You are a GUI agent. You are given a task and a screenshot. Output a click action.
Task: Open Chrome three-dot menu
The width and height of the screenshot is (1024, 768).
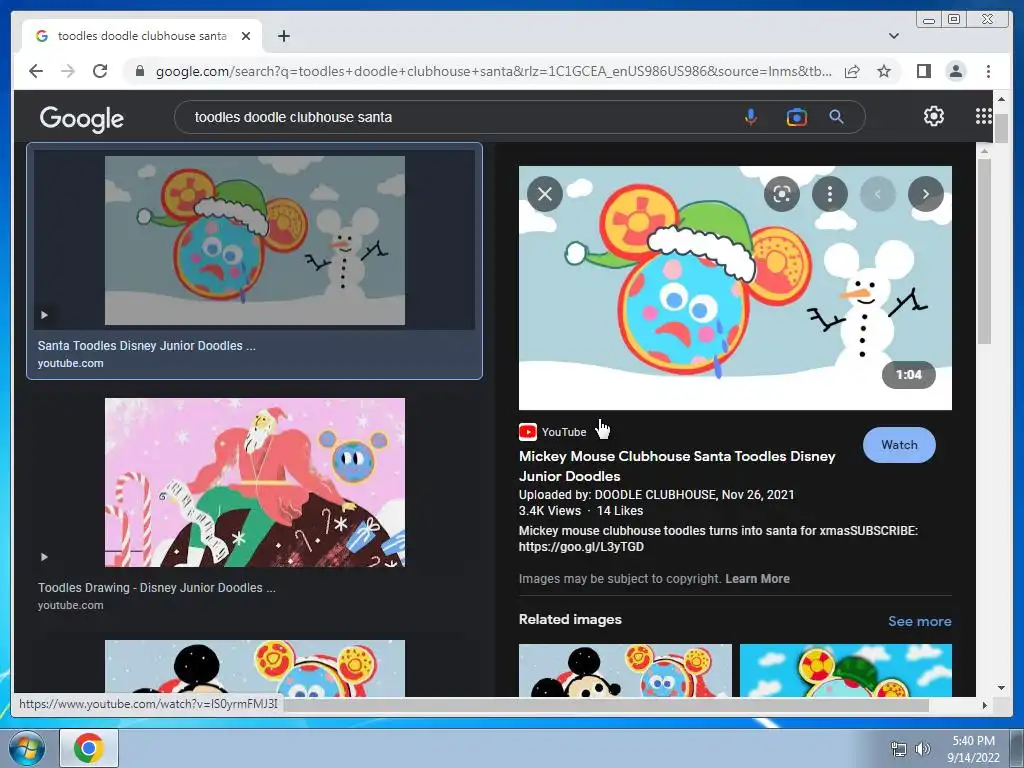pyautogui.click(x=988, y=71)
